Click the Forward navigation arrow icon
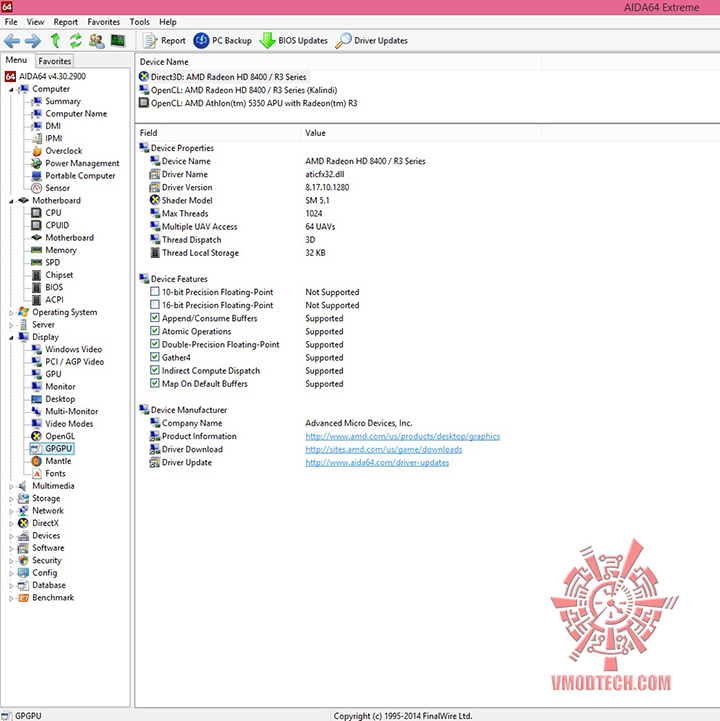 [x=33, y=41]
